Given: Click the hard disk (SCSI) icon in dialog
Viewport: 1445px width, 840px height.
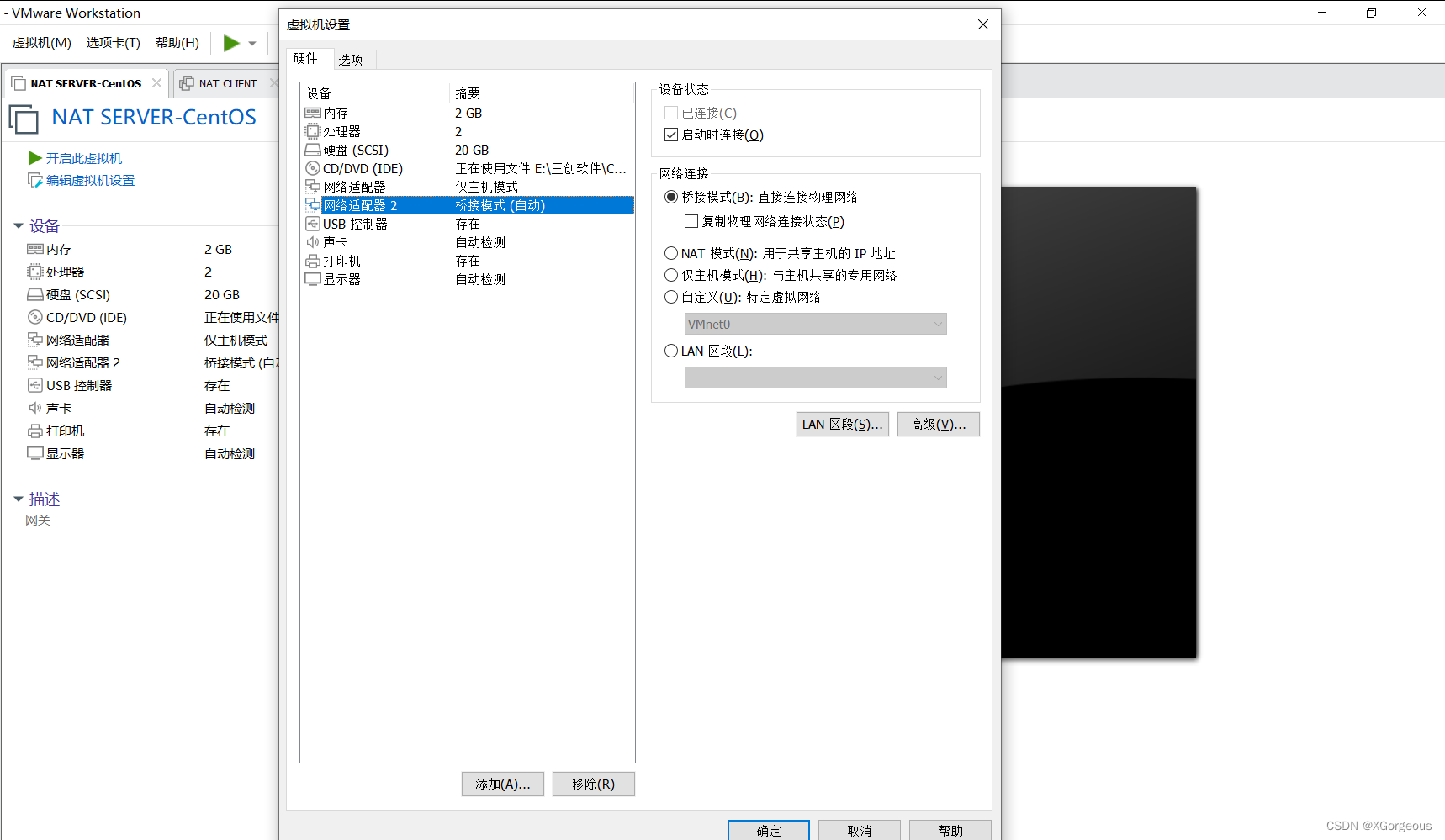Looking at the screenshot, I should 313,150.
